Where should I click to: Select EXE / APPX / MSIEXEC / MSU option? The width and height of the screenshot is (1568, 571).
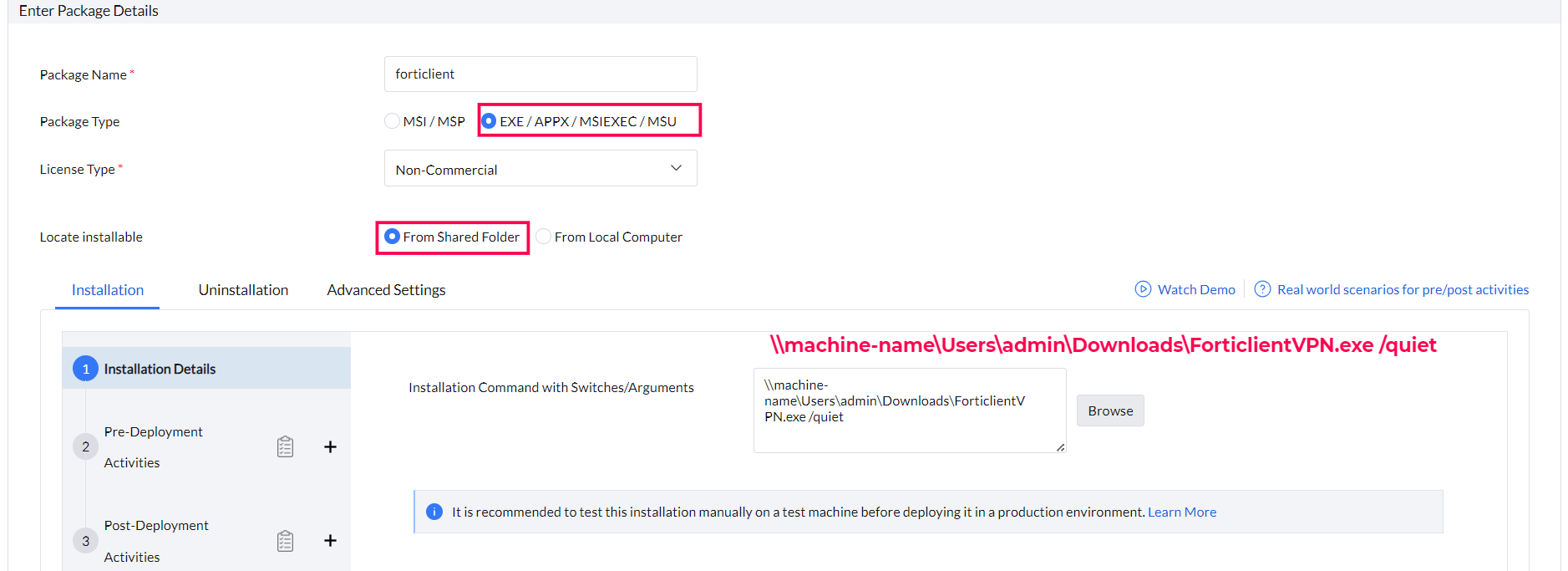coord(490,121)
